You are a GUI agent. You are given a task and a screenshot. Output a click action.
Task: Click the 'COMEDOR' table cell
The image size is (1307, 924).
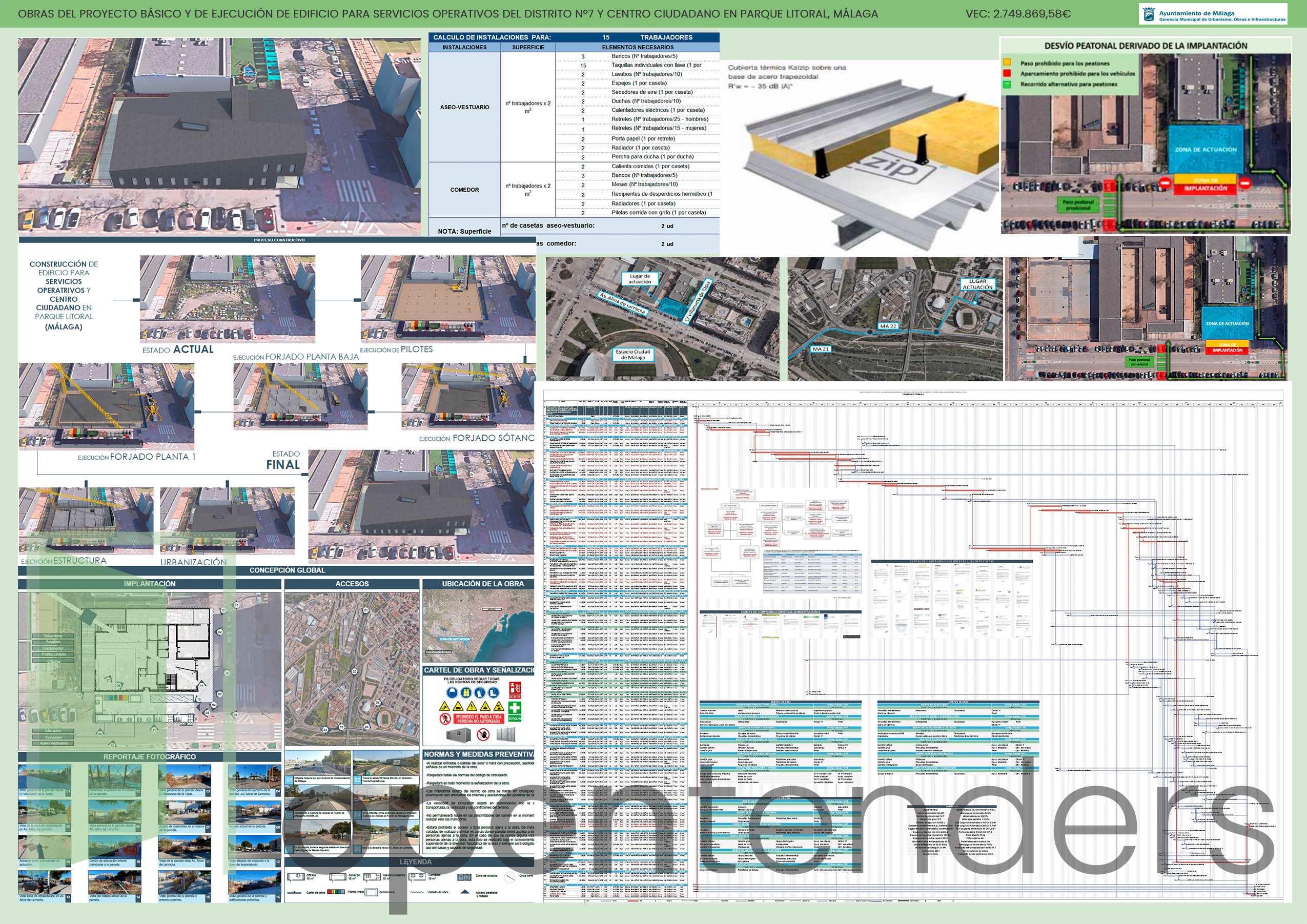point(464,190)
